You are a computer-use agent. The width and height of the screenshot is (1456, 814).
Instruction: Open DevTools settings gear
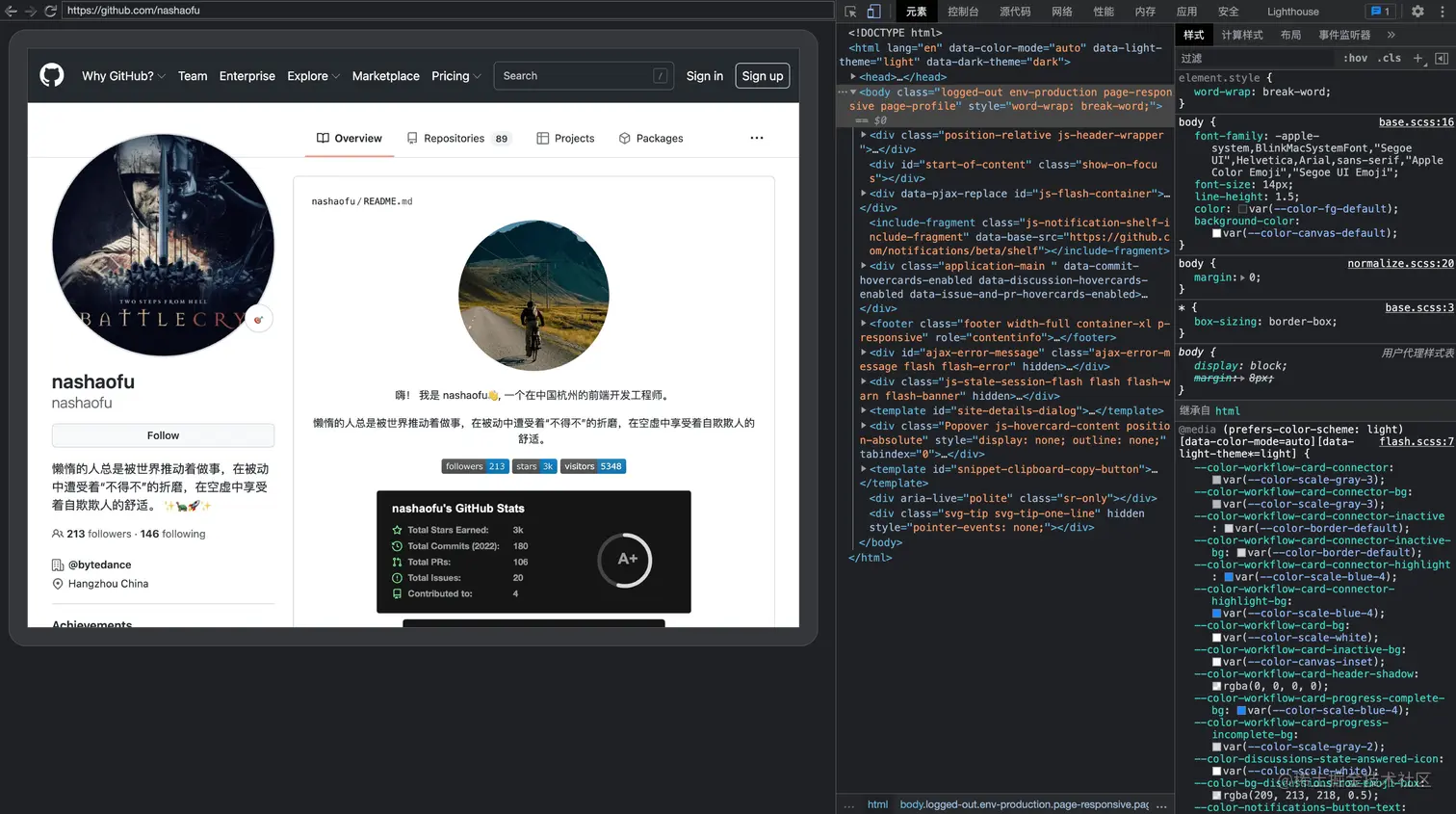tap(1417, 12)
